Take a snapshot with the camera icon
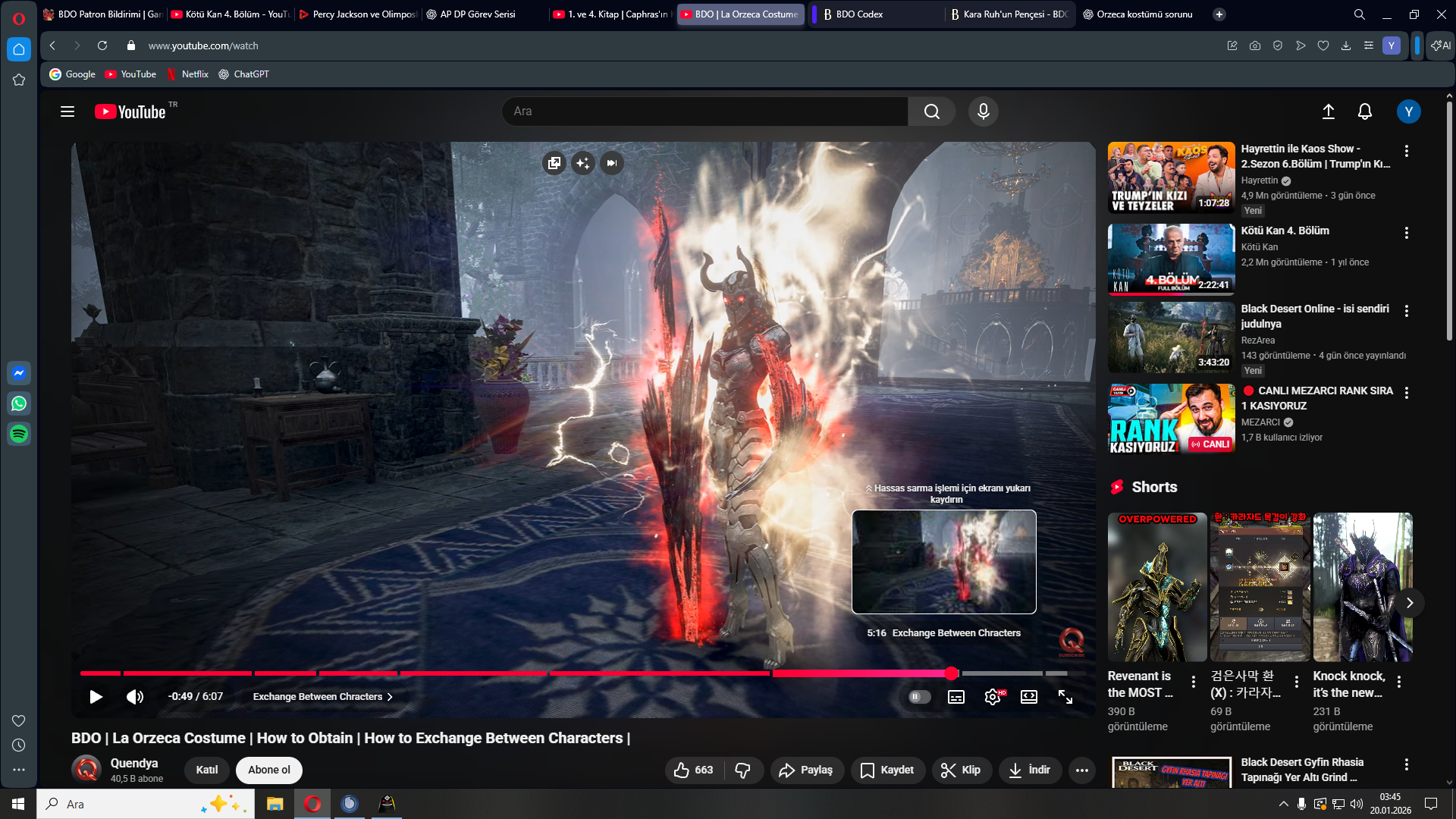Viewport: 1456px width, 819px height. [1255, 45]
